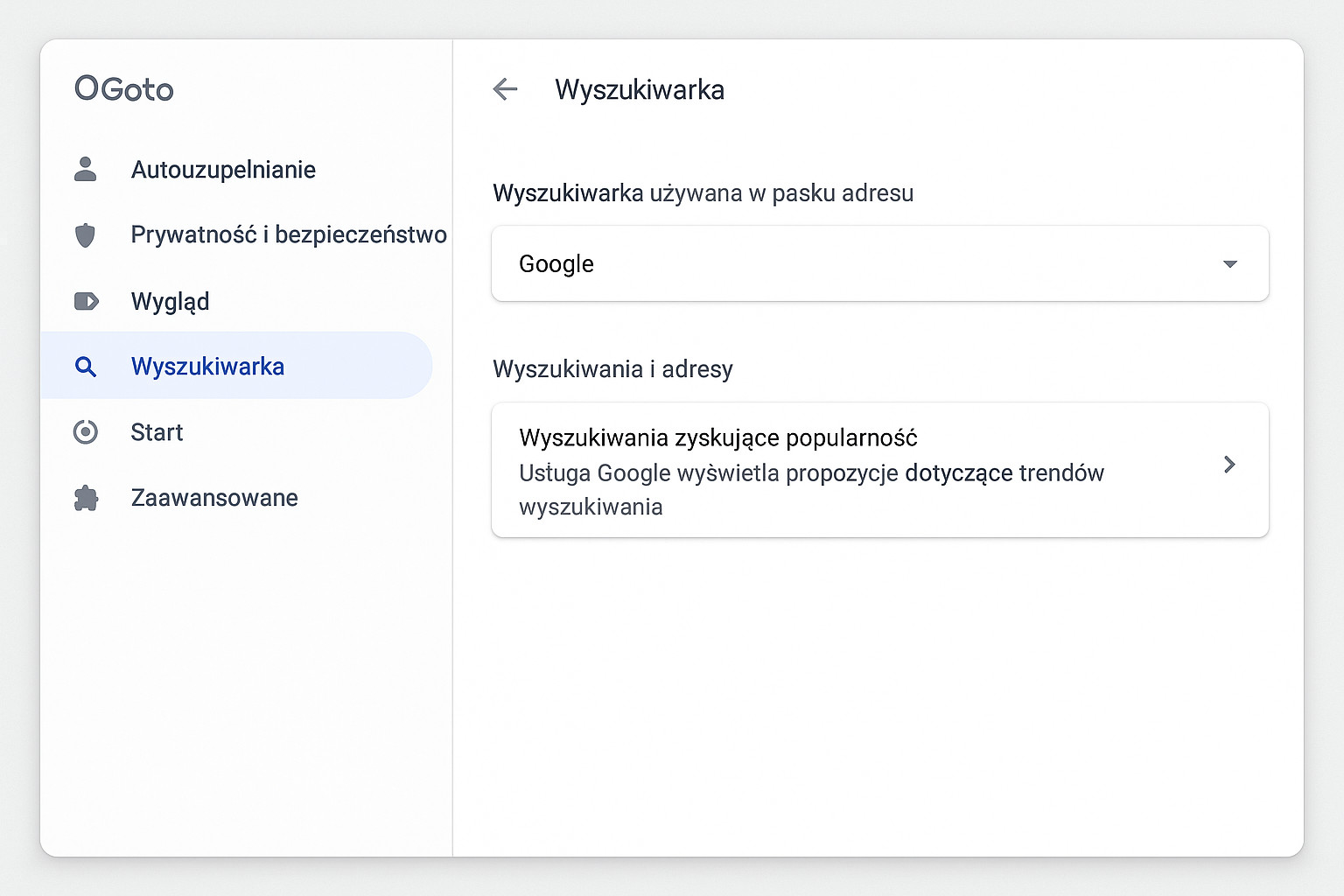The height and width of the screenshot is (896, 1344).
Task: Click the Wyszukiwarka page title header
Action: tap(639, 90)
